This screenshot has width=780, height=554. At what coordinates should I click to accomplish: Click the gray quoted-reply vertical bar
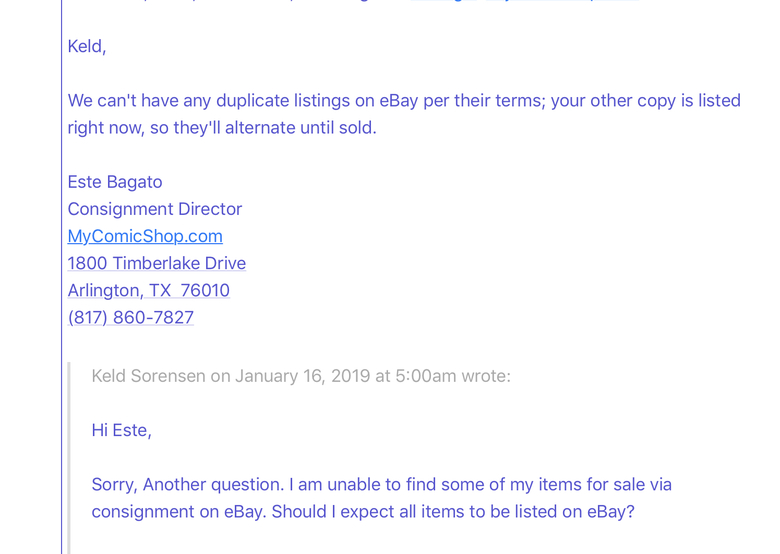click(69, 458)
